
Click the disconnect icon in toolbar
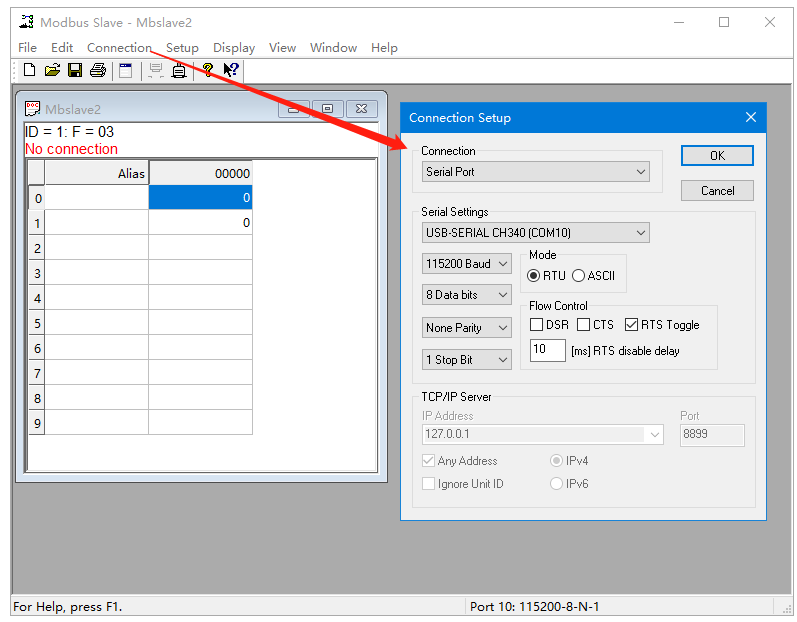179,70
